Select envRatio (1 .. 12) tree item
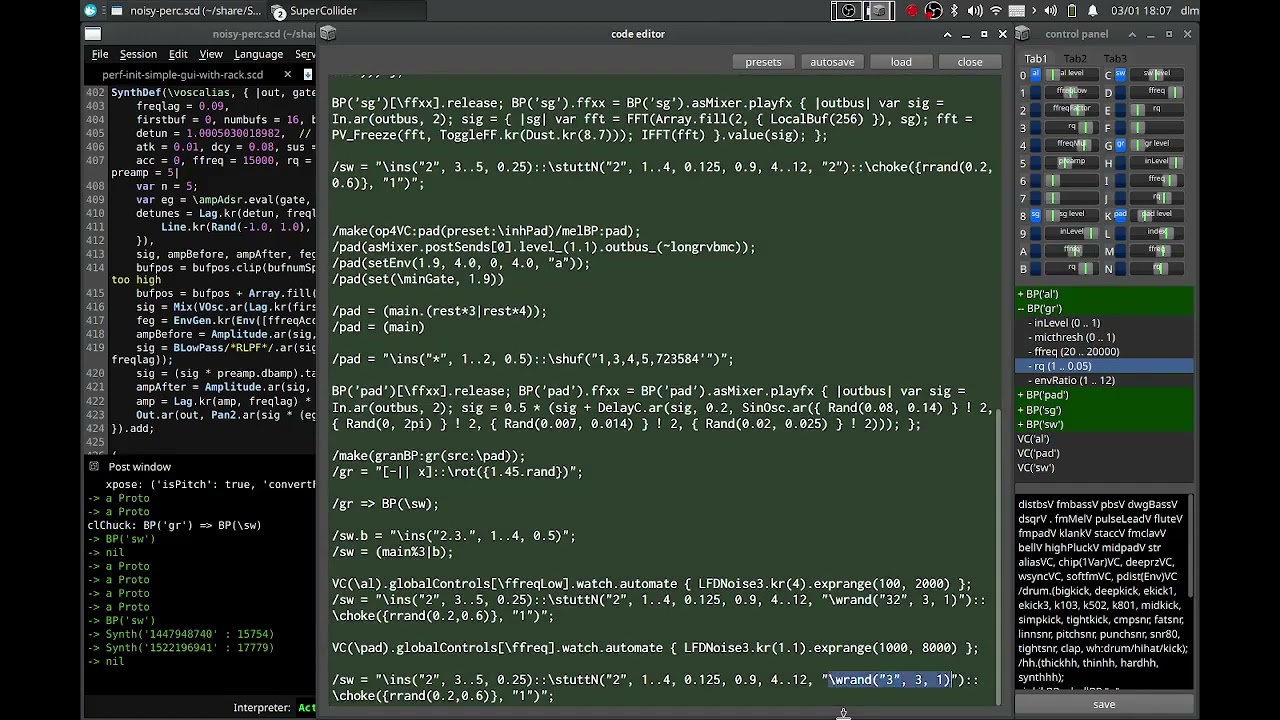This screenshot has width=1280, height=720. 1105,381
